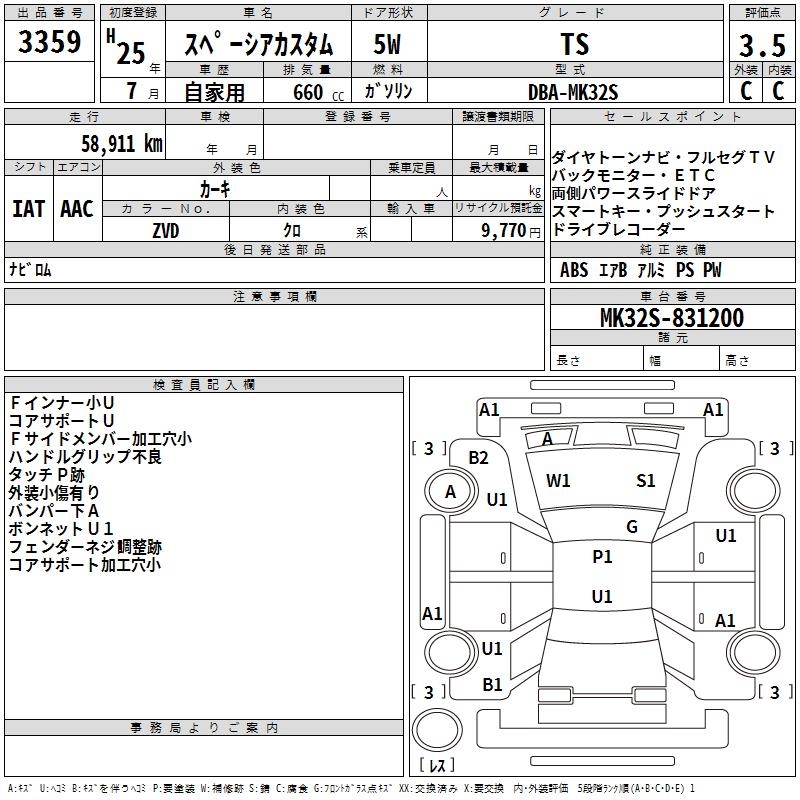
Task: Click the レス label below car diagram
Action: pyautogui.click(x=436, y=766)
